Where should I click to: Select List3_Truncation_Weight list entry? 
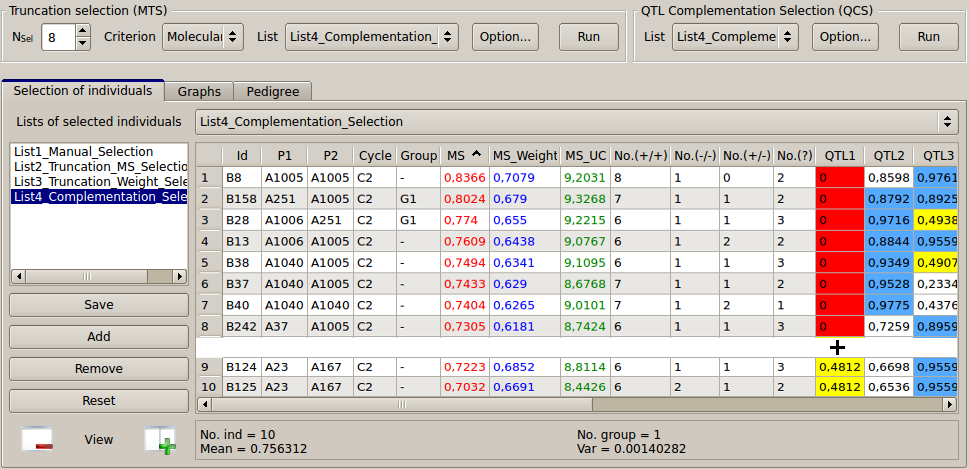coord(100,182)
